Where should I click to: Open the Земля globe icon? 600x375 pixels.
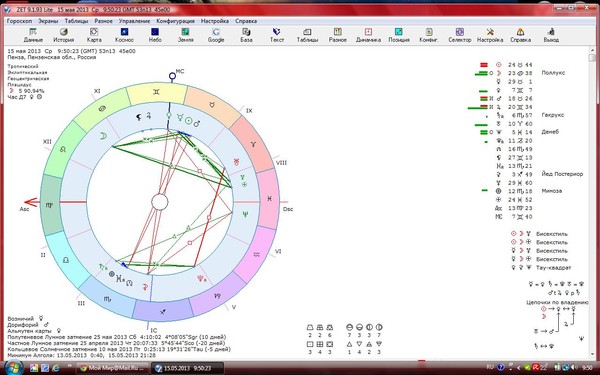[x=185, y=35]
